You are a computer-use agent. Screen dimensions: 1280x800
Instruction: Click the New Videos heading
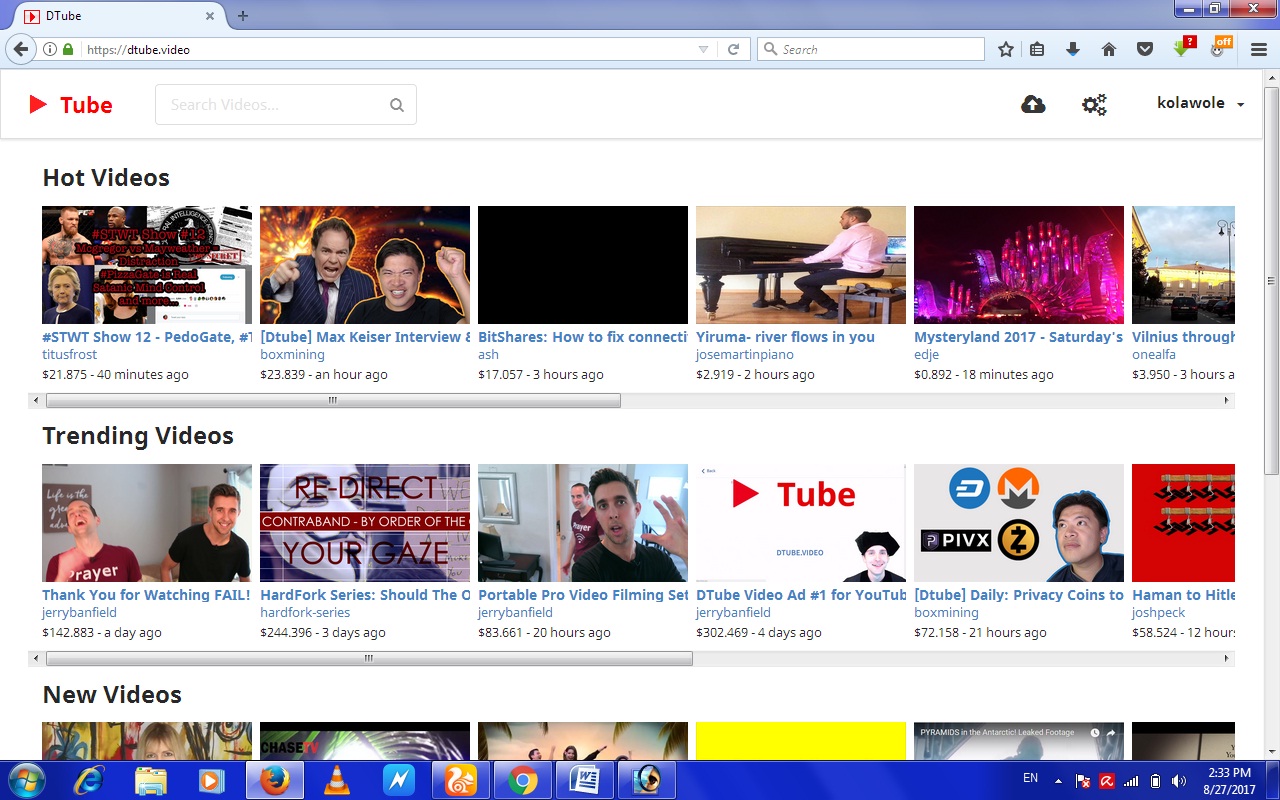click(112, 695)
